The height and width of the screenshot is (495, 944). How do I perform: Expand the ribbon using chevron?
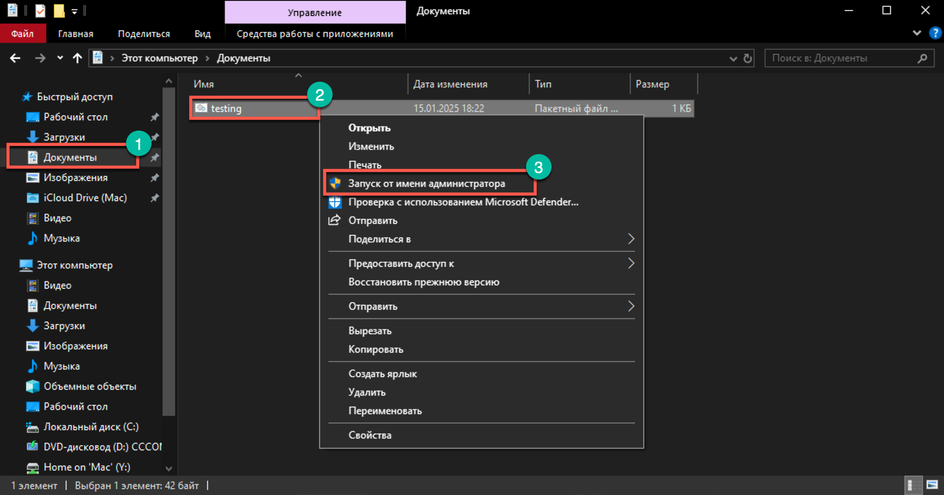(917, 34)
